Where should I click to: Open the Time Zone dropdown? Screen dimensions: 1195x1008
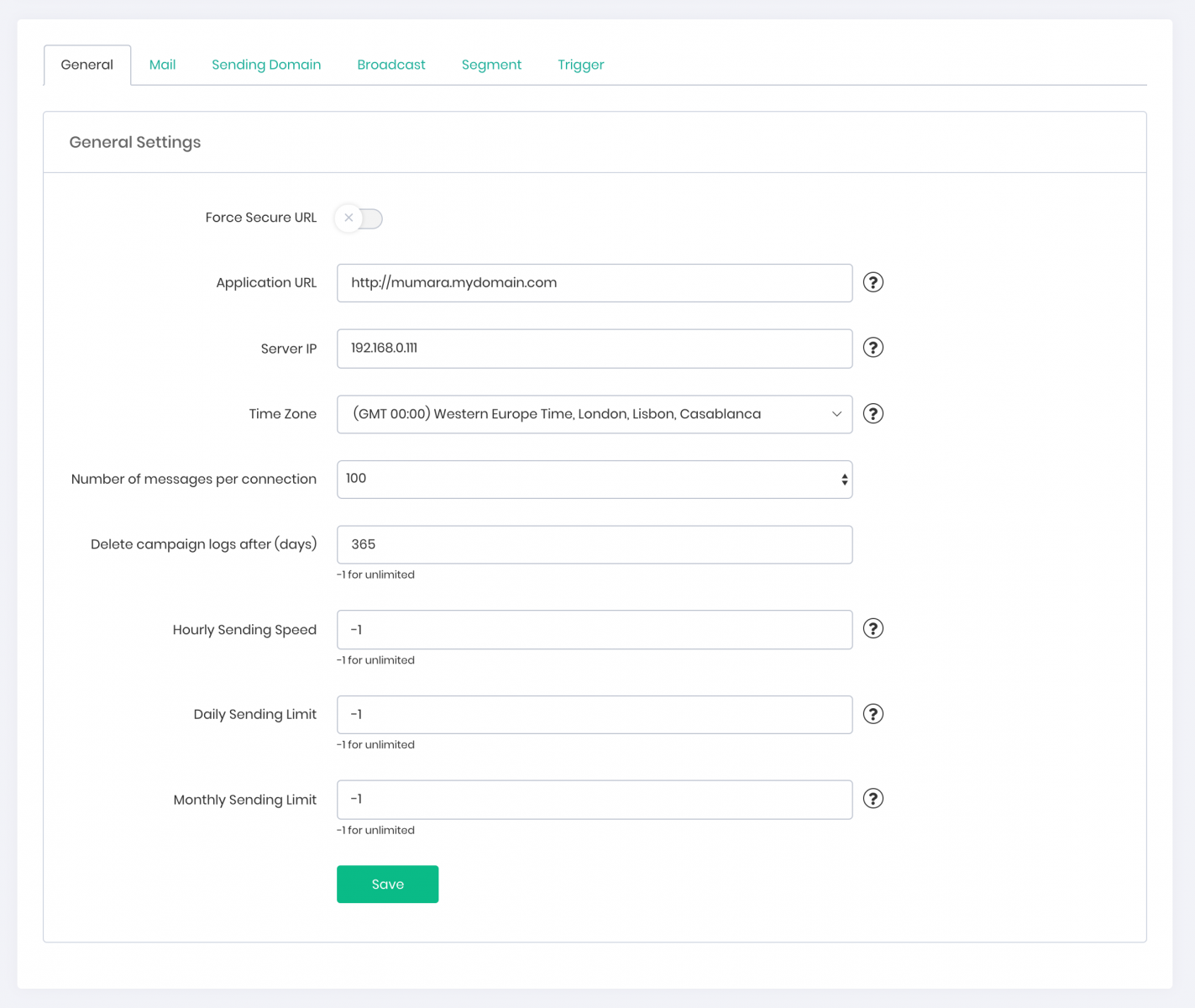click(x=595, y=414)
